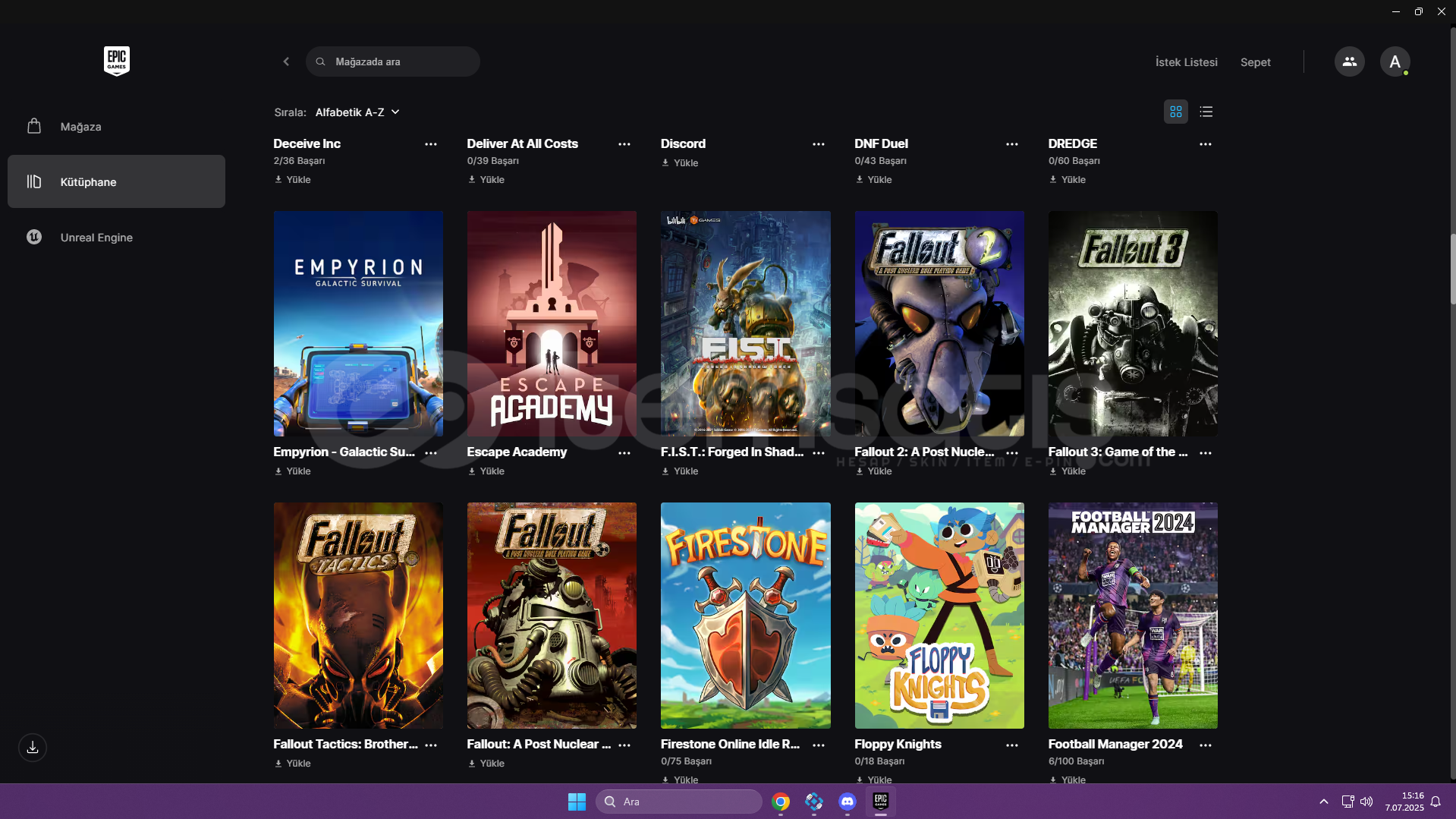
Task: Go back with the left arrow
Action: [x=286, y=61]
